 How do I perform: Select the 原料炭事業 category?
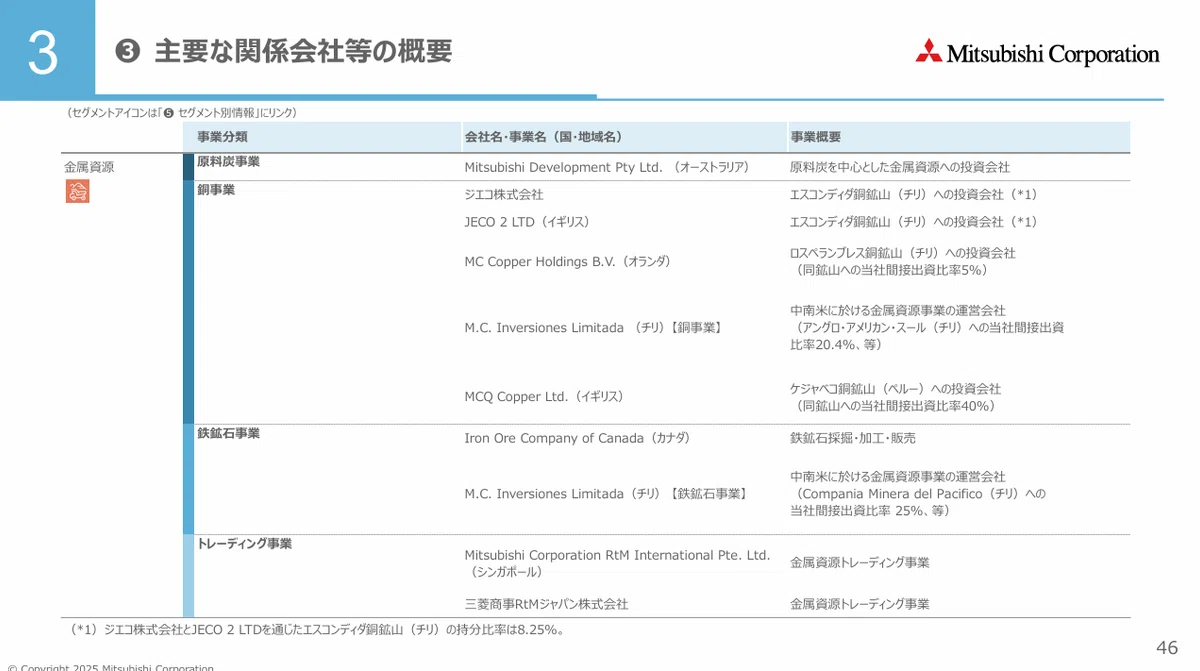[x=228, y=161]
